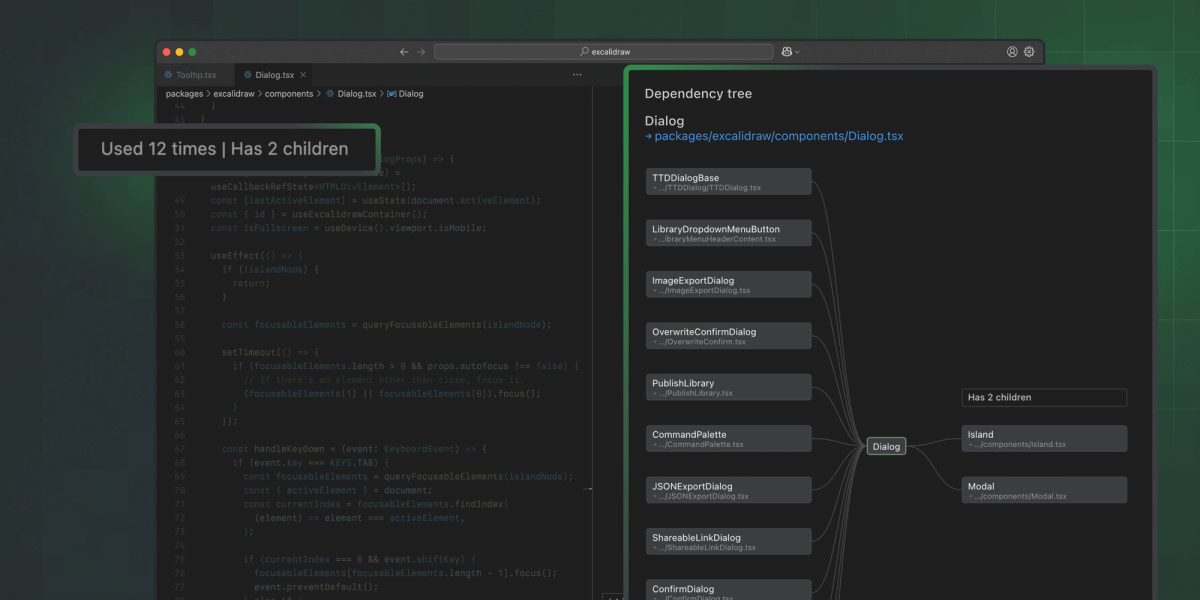Open the settings gear icon
This screenshot has height=600, width=1200.
(x=1029, y=52)
